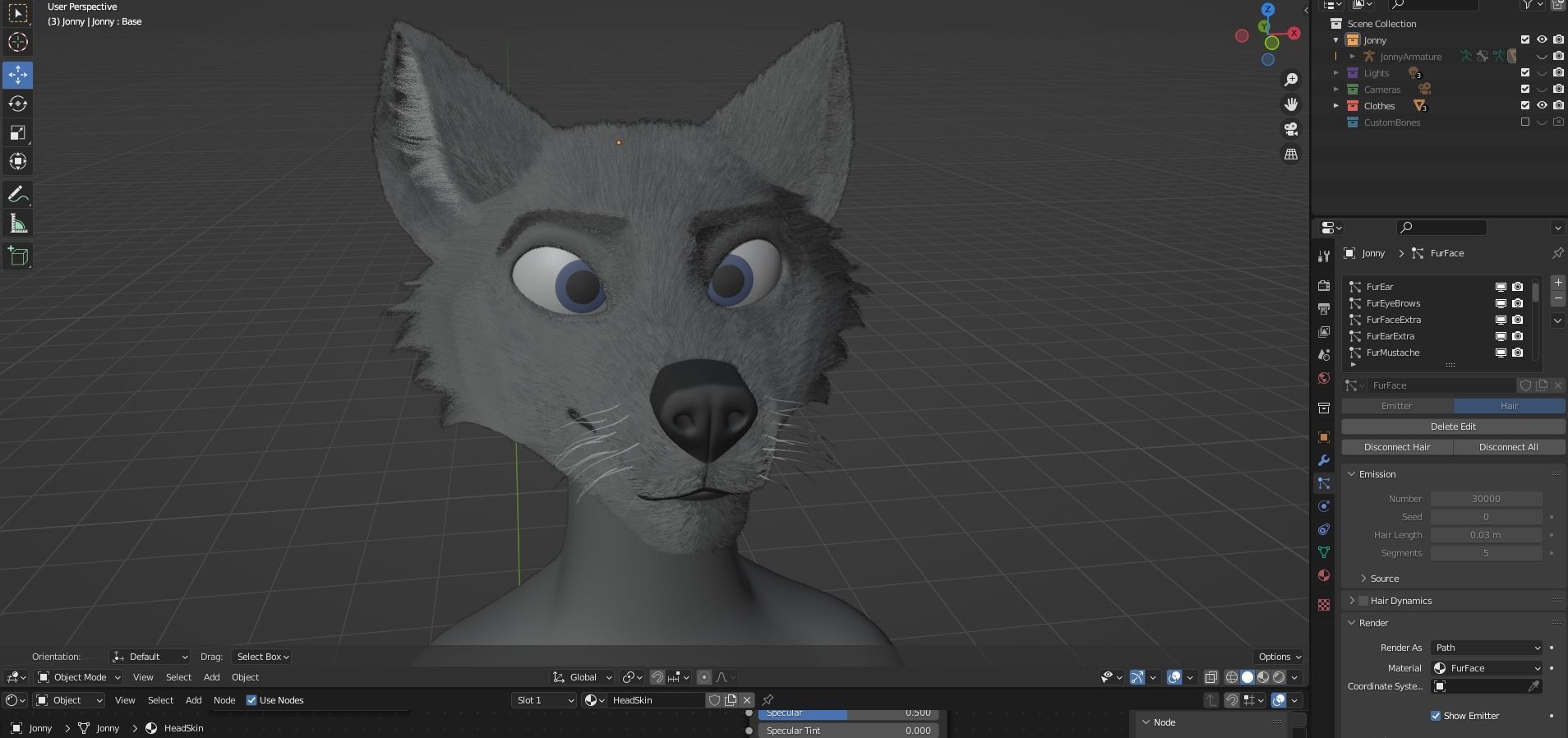Open the Scene properties tab

pyautogui.click(x=1323, y=355)
